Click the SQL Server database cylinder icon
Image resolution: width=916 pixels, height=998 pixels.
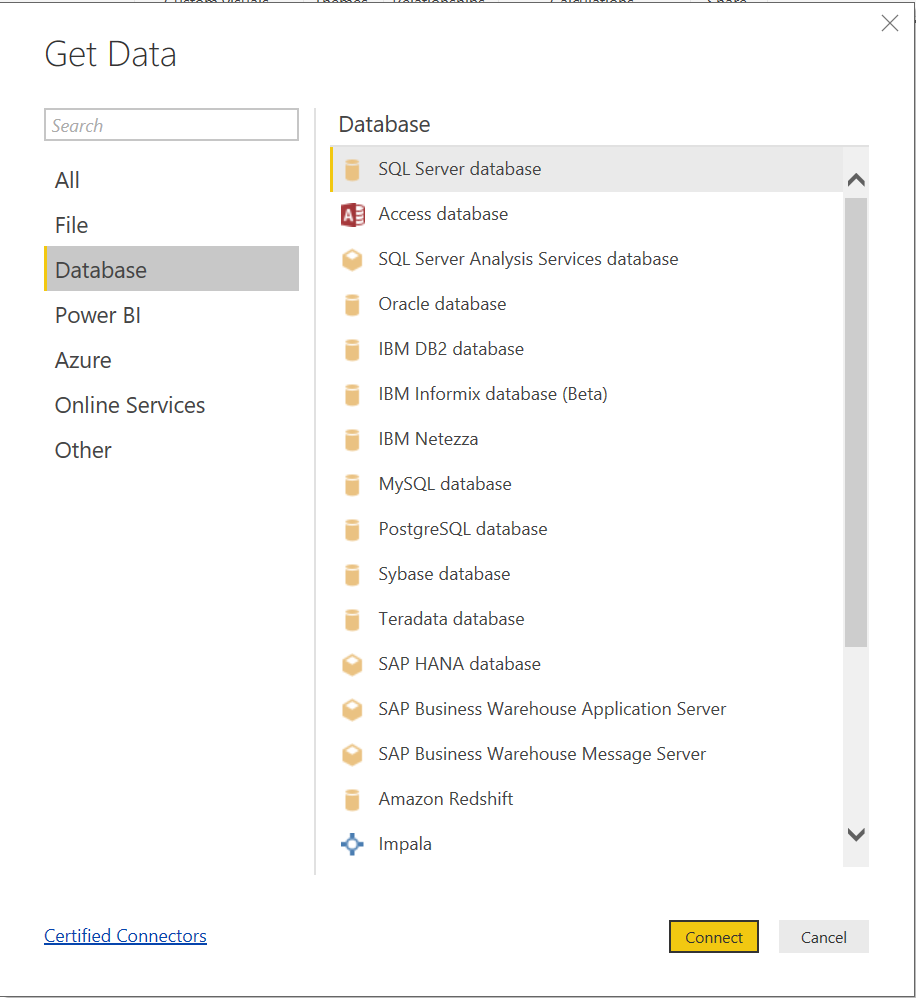pos(352,170)
